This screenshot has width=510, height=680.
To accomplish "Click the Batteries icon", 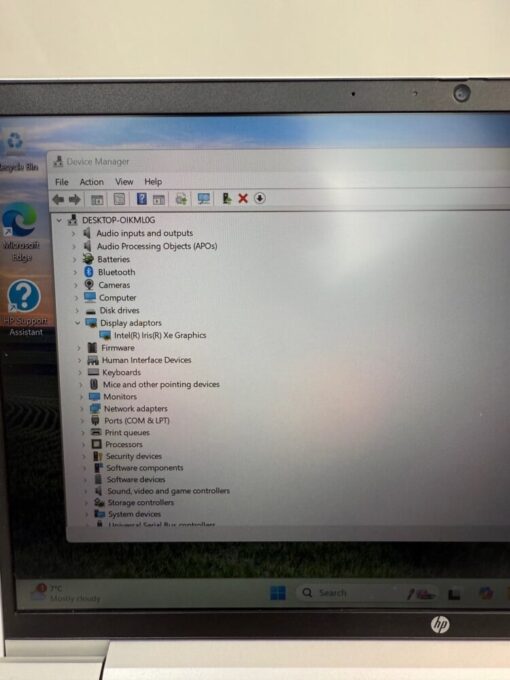I will (88, 259).
